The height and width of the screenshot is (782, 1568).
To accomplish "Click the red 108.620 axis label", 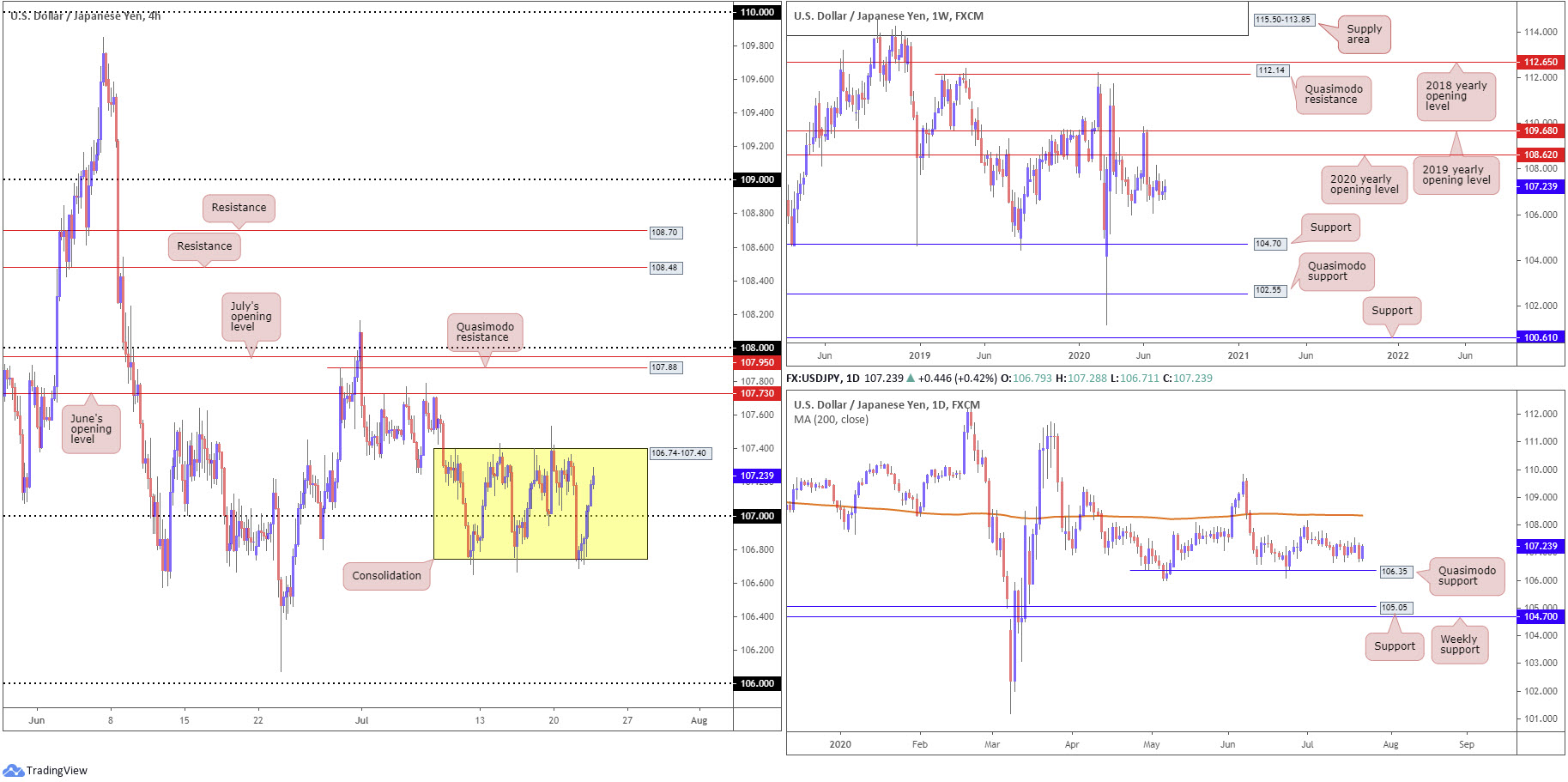I will tap(1541, 155).
